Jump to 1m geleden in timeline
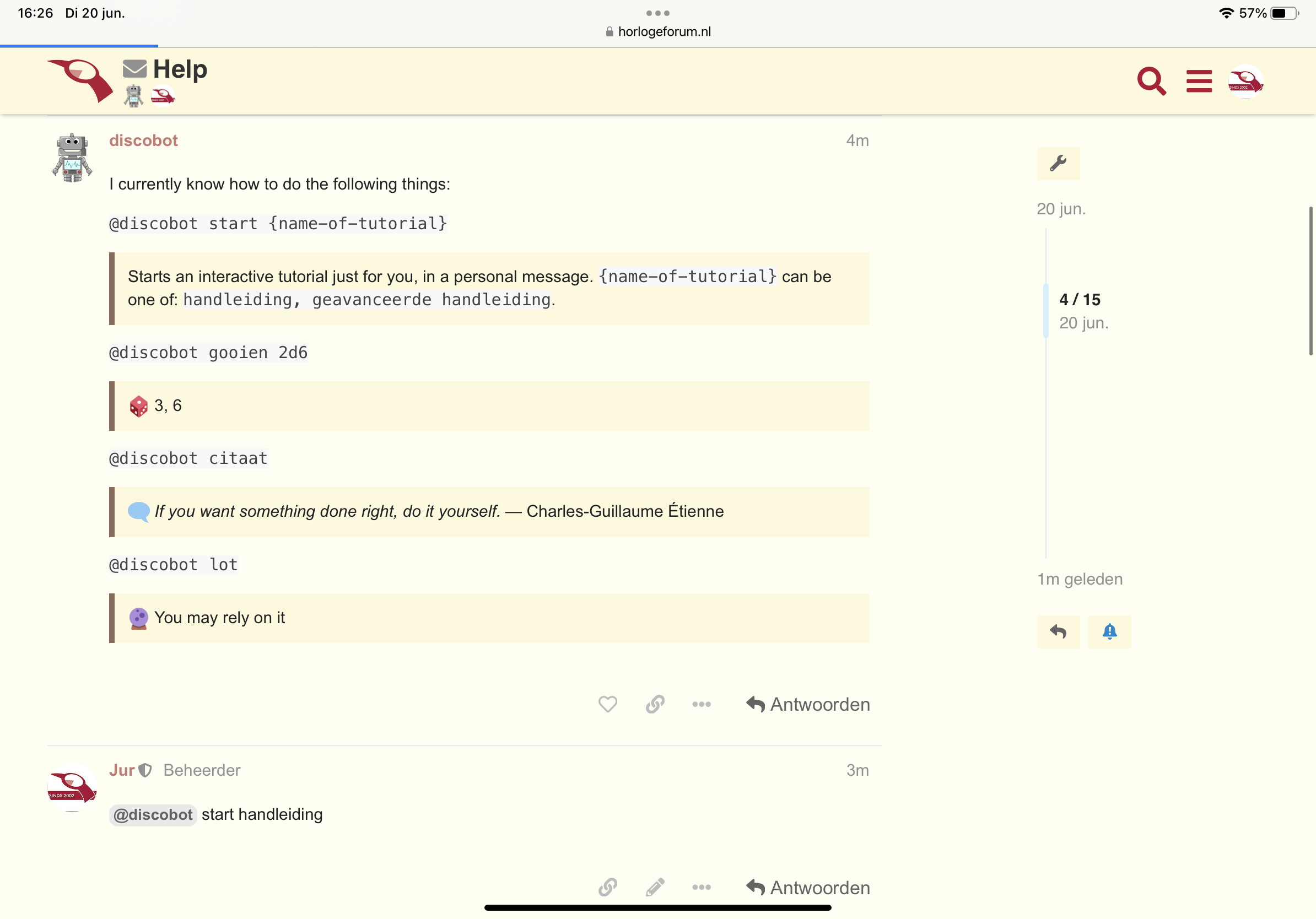The height and width of the screenshot is (919, 1316). tap(1079, 579)
